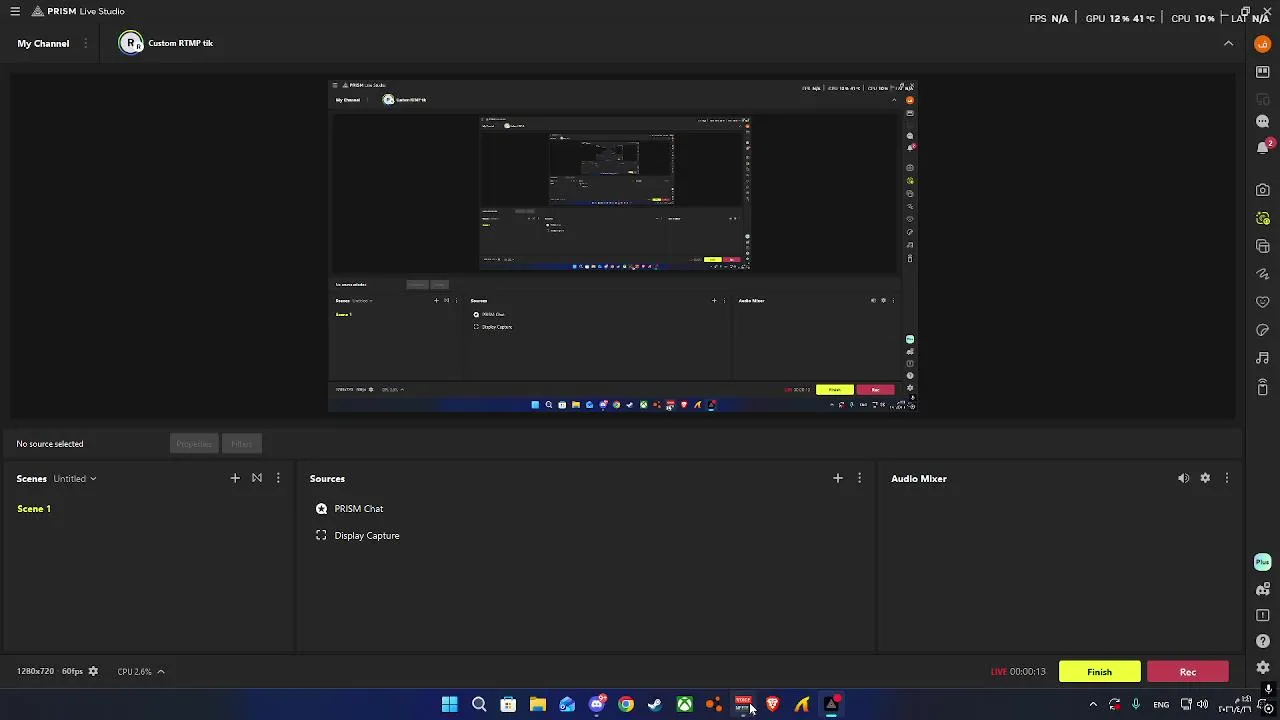The image size is (1280, 720).
Task: Open output resolution settings gear
Action: click(93, 671)
